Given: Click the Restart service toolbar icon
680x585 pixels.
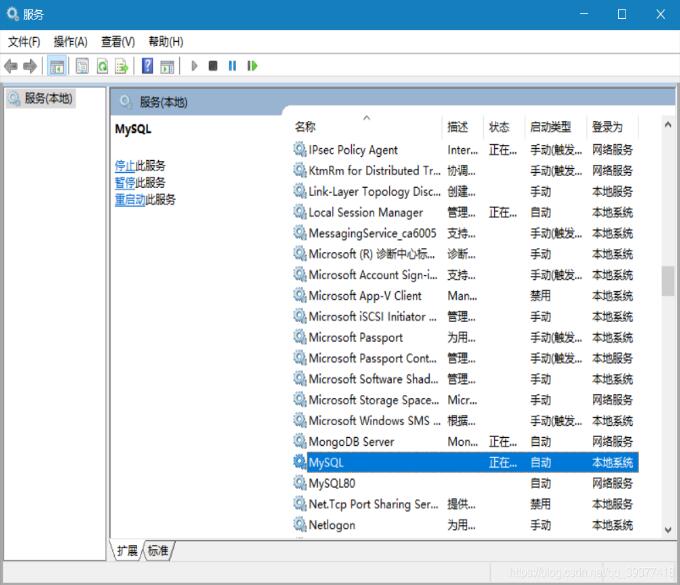Looking at the screenshot, I should click(252, 66).
